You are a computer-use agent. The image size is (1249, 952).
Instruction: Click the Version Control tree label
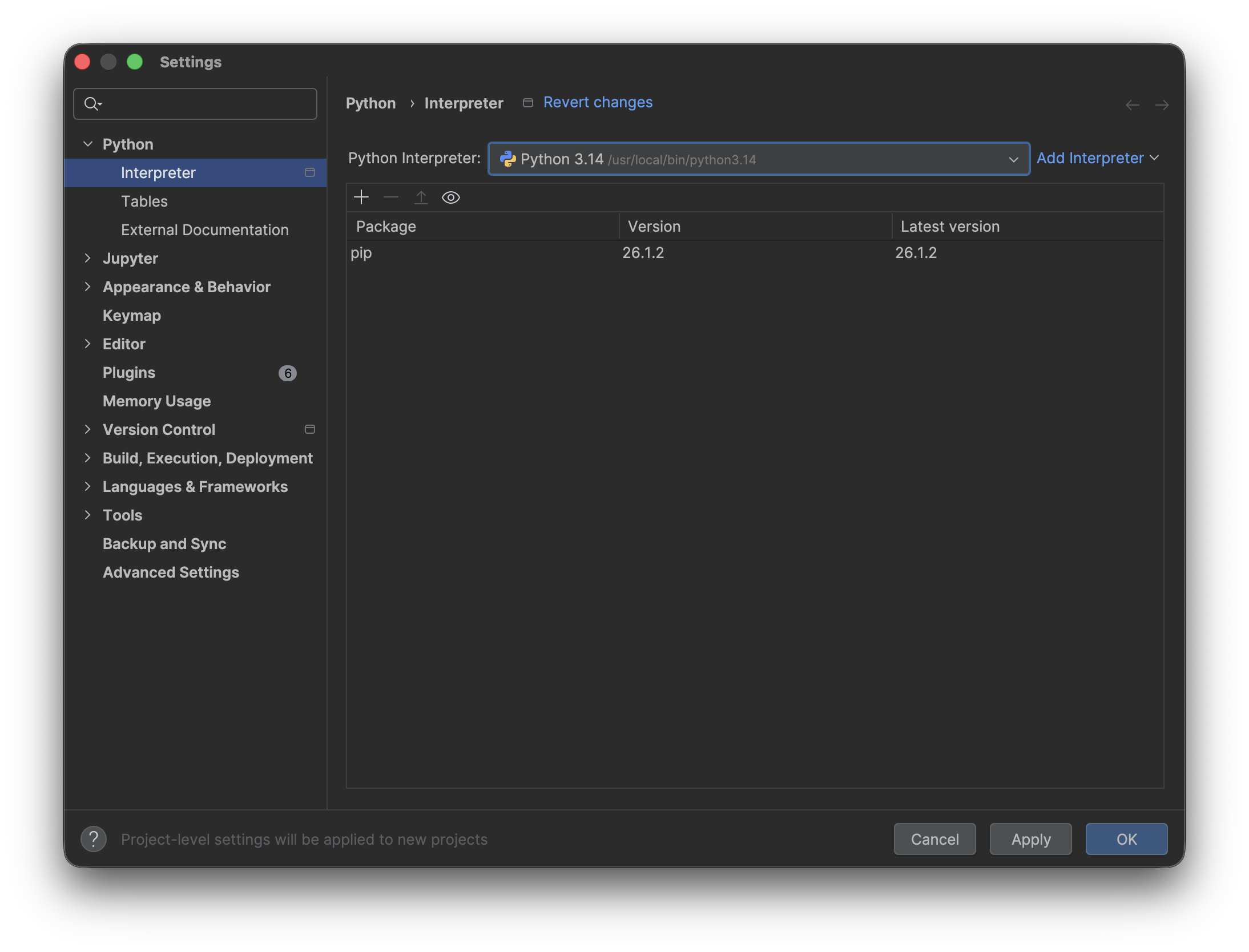click(159, 430)
